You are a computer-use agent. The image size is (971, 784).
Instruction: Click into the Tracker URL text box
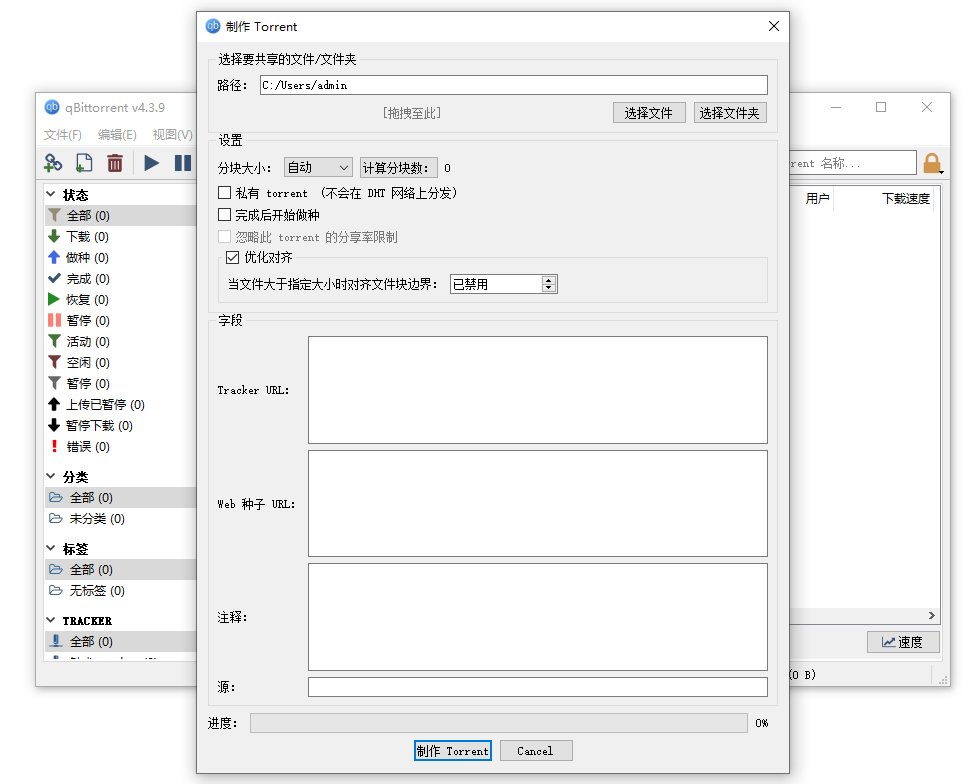point(537,390)
